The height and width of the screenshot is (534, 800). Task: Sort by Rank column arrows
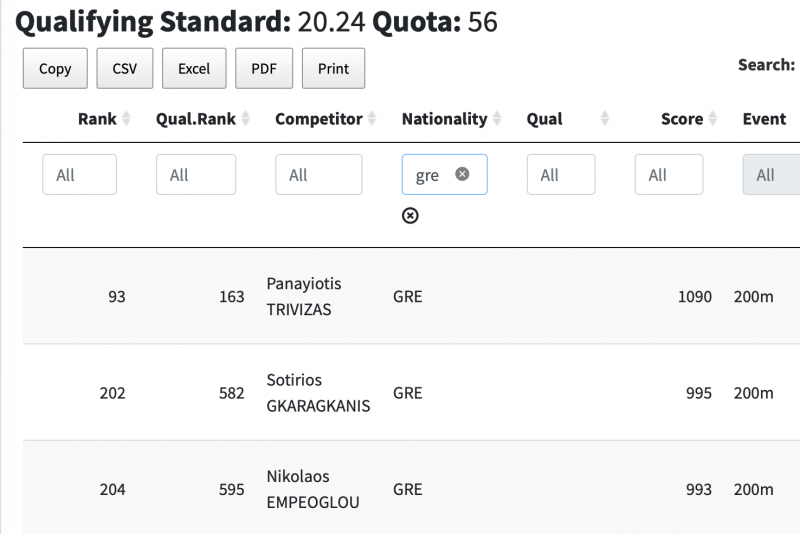click(126, 119)
